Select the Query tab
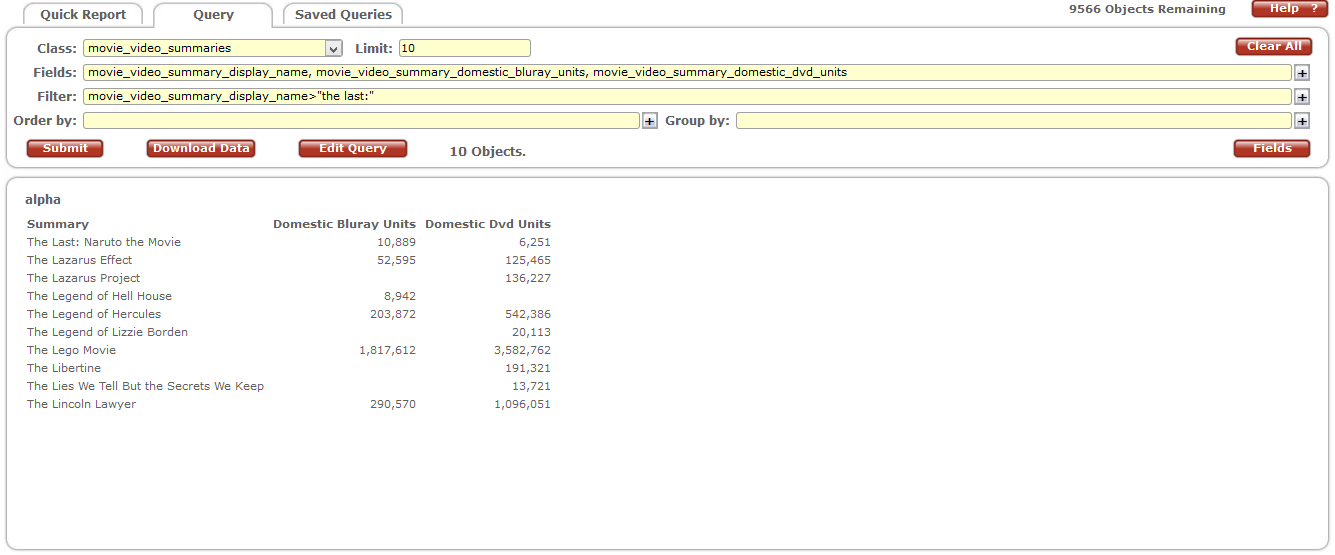This screenshot has height=555, width=1335. (213, 15)
